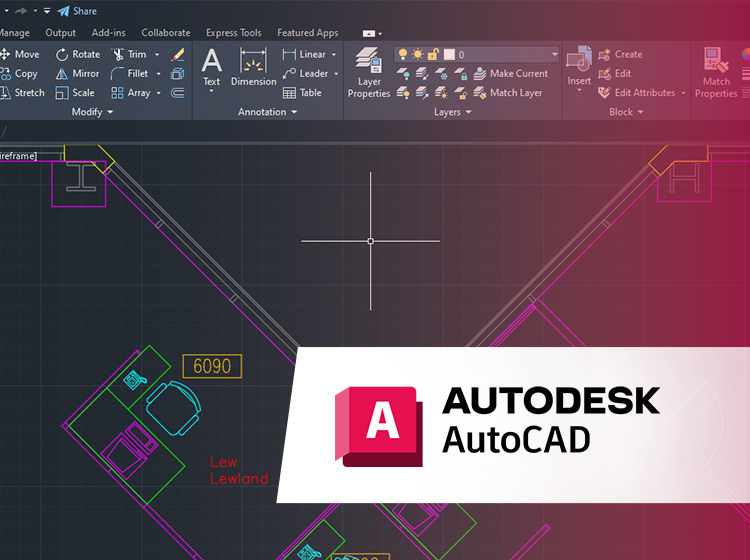
Task: Open the Insert block dropdown
Action: click(x=579, y=92)
